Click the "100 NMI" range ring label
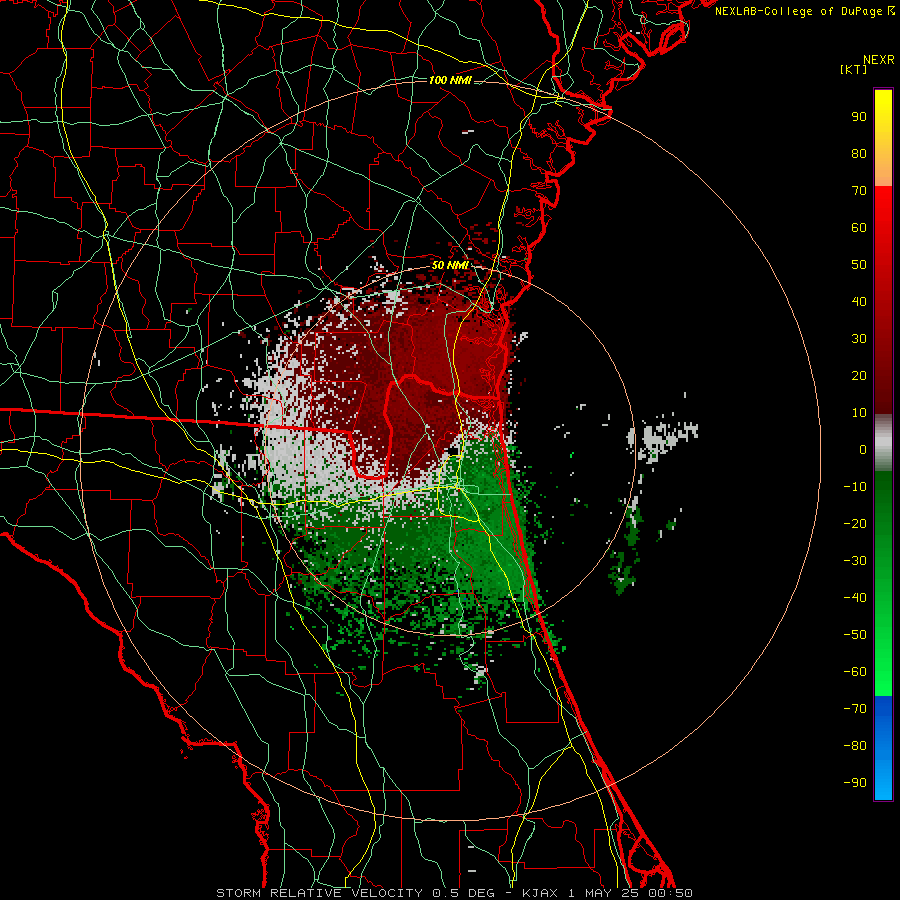The image size is (900, 900). [450, 80]
